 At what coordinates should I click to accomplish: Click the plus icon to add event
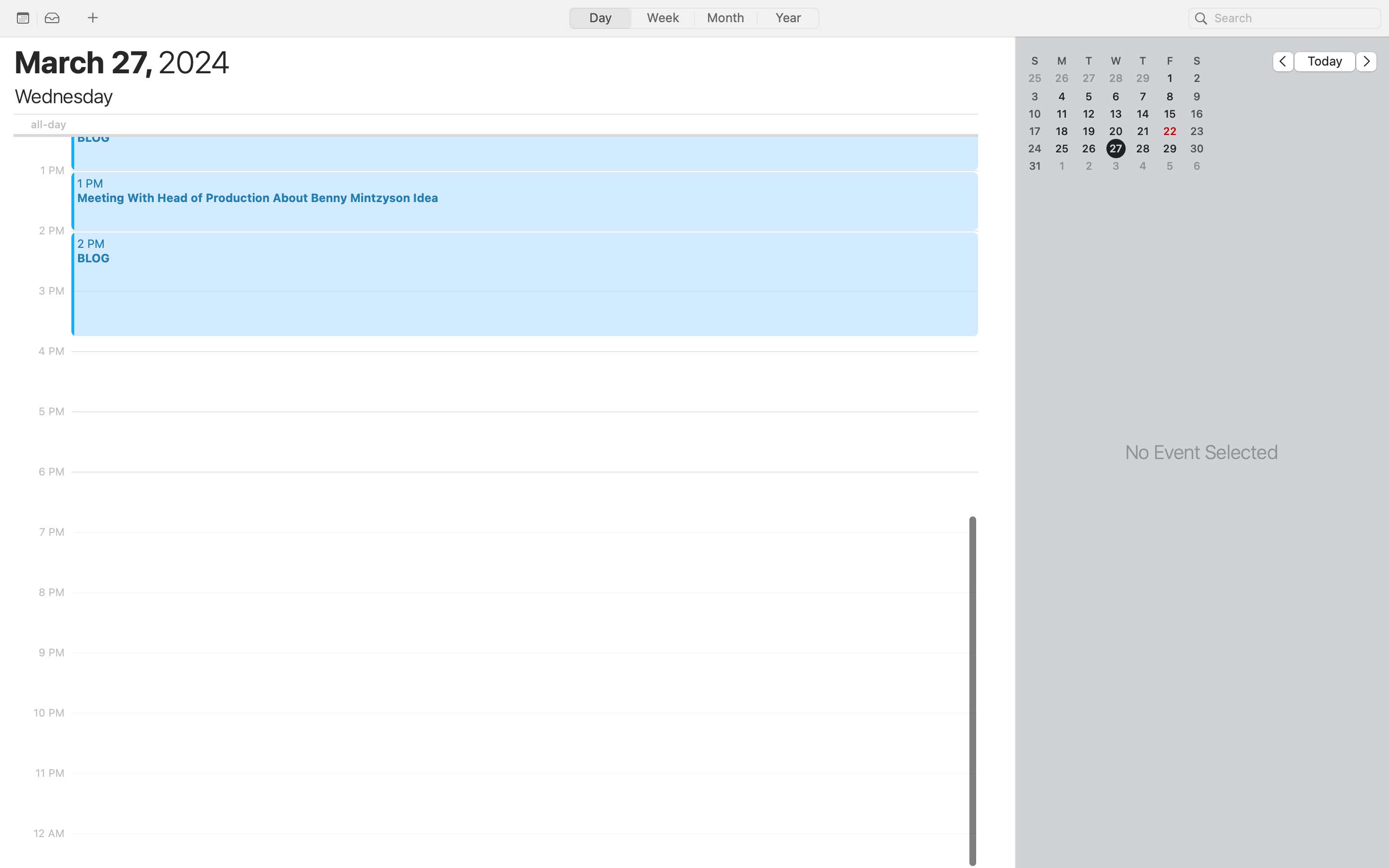93,18
